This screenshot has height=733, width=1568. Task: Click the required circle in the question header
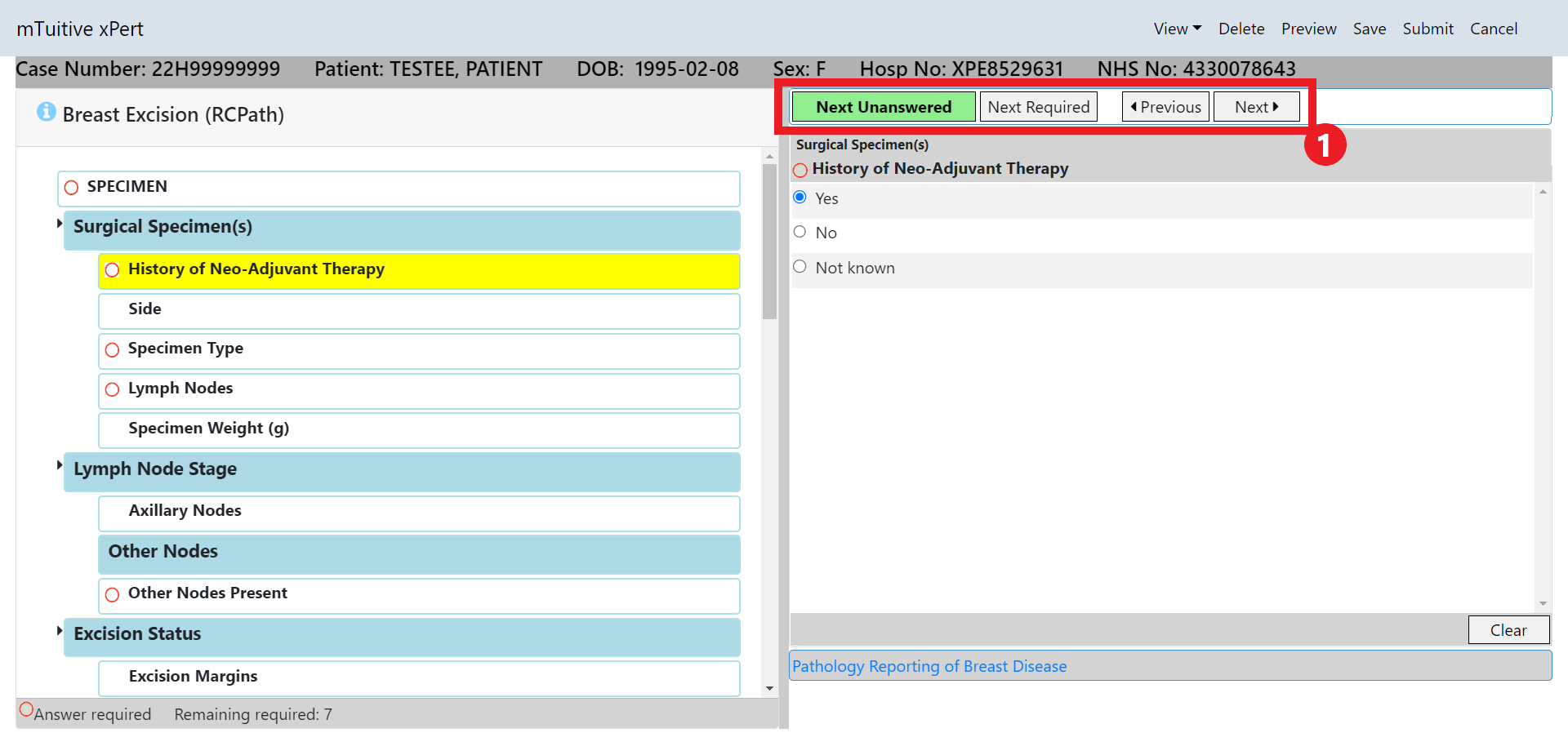800,170
